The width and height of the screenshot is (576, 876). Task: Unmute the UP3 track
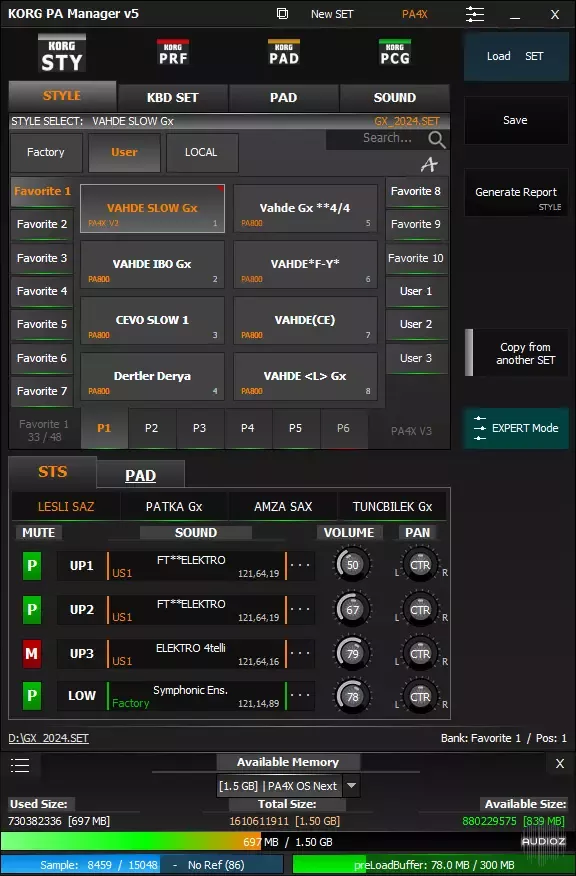click(32, 653)
